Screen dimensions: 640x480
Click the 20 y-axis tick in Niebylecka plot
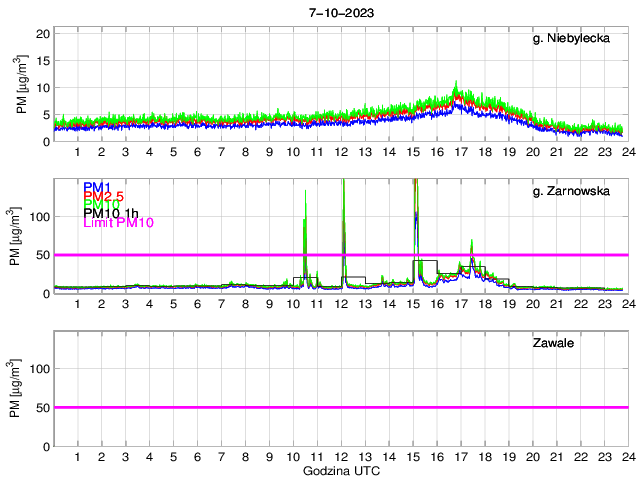pyautogui.click(x=42, y=33)
